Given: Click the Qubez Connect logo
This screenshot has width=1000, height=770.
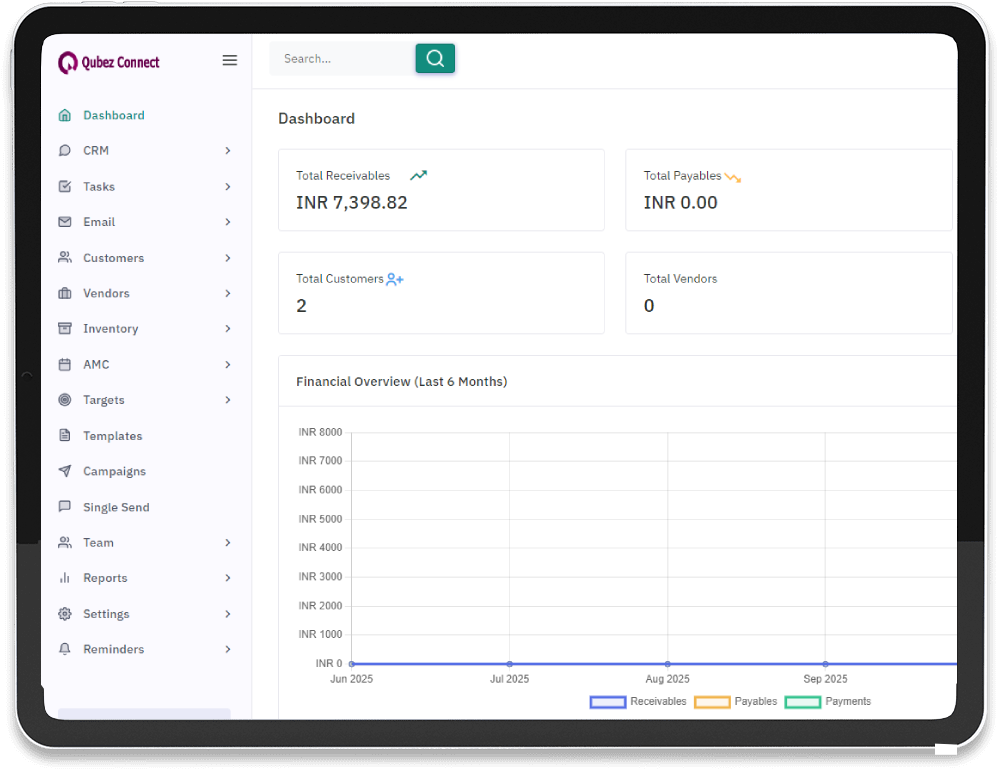Looking at the screenshot, I should click(x=108, y=62).
